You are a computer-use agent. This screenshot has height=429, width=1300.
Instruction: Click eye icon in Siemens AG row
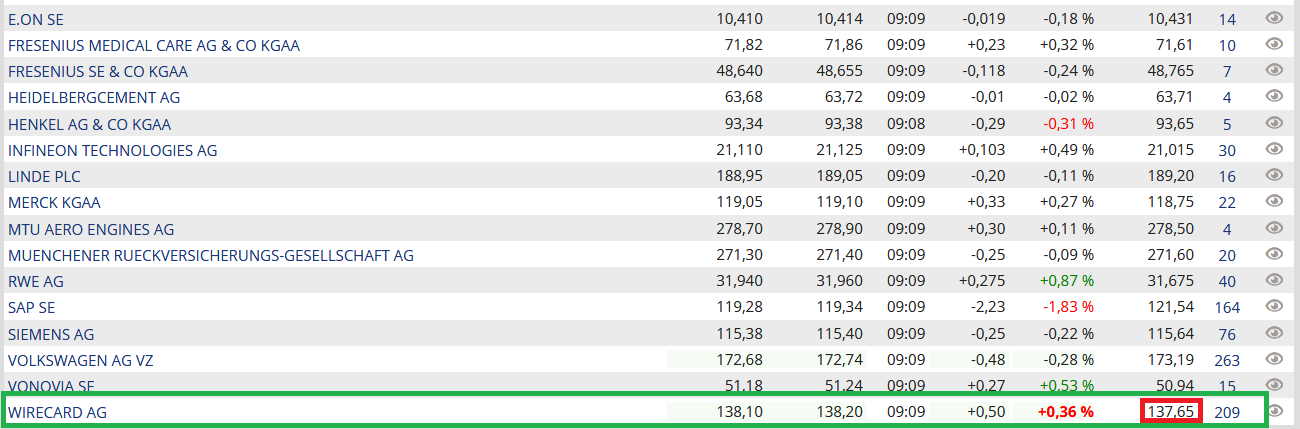pyautogui.click(x=1273, y=333)
